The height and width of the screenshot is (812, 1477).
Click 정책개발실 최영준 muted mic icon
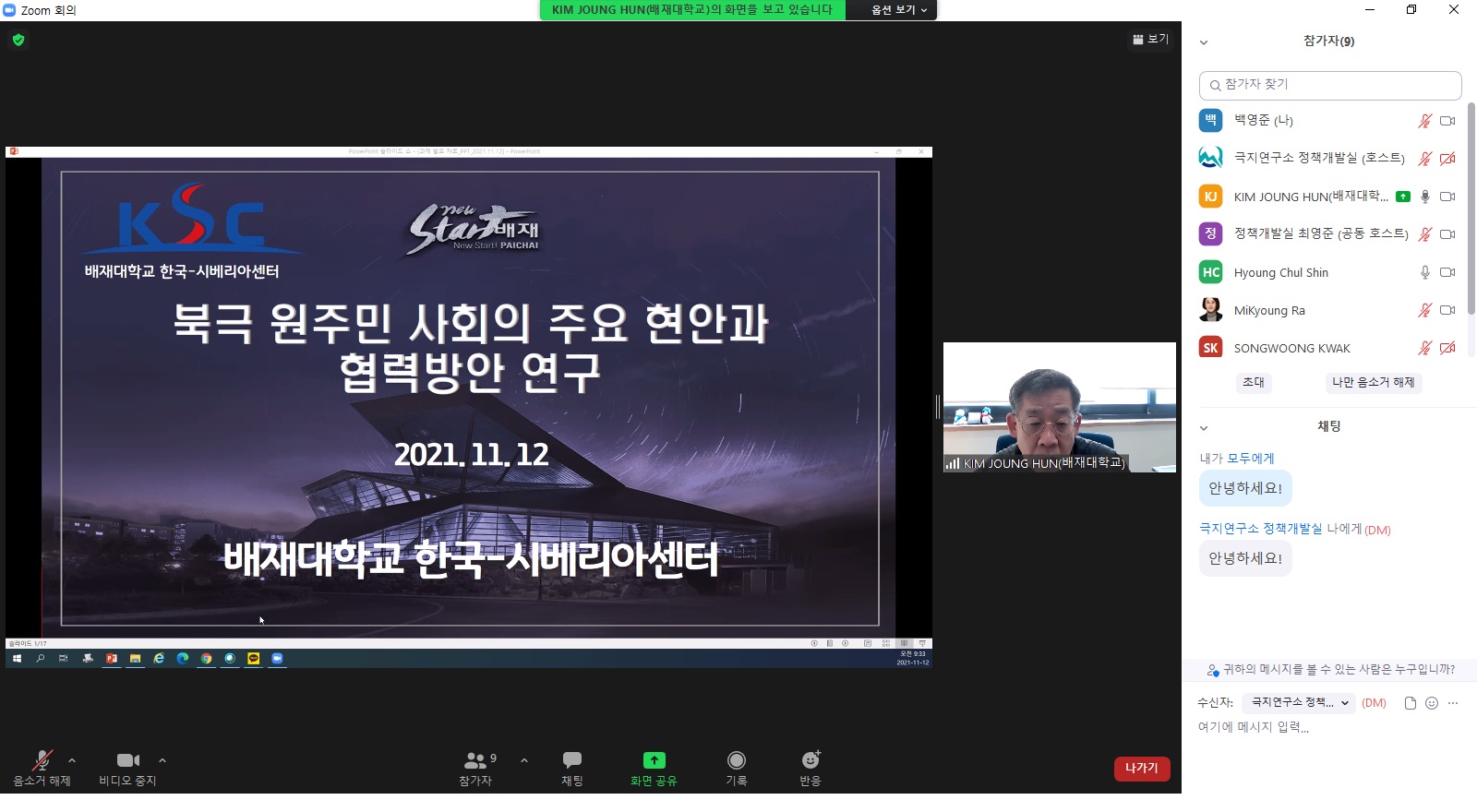point(1424,234)
